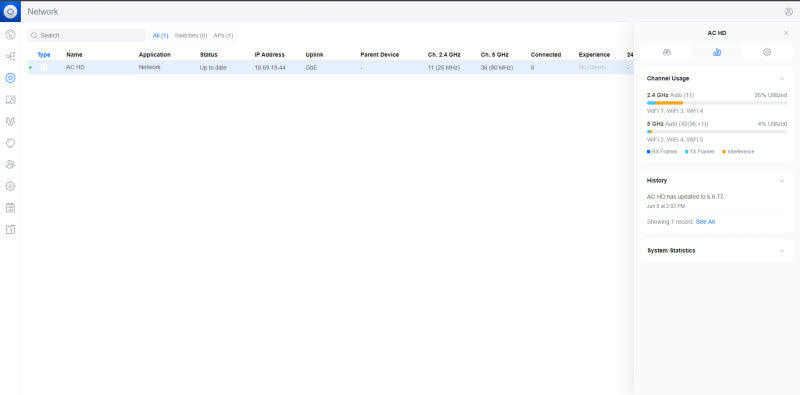Select the UniFi Devices sidebar icon
The width and height of the screenshot is (800, 395).
(x=10, y=78)
